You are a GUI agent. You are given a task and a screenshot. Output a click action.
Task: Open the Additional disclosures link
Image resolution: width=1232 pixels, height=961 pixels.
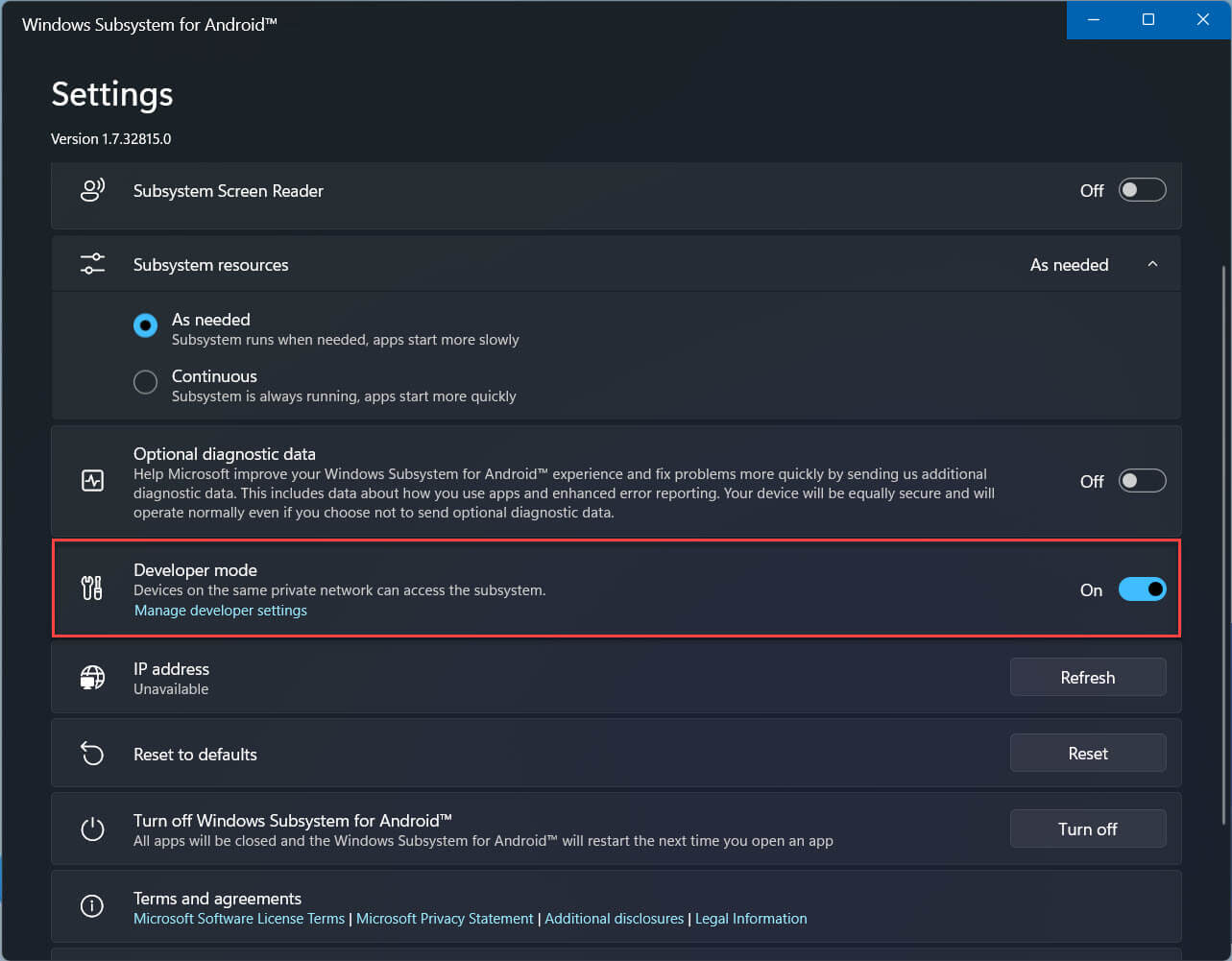coord(615,919)
